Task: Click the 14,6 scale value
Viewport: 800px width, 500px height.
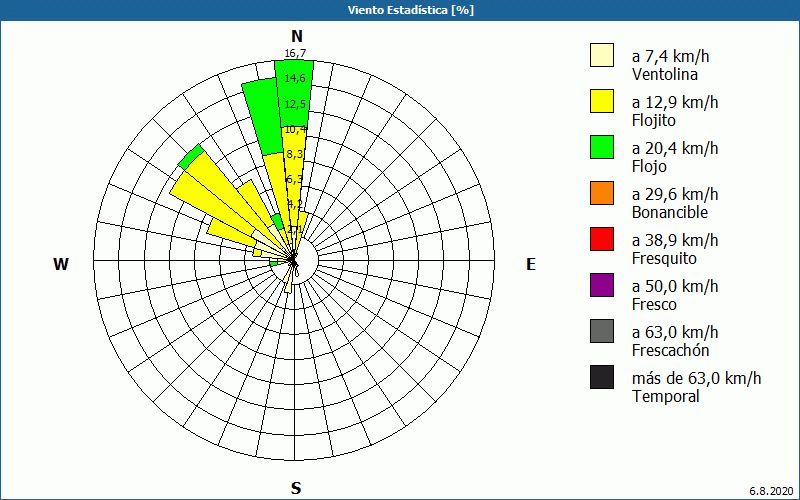Action: [295, 79]
